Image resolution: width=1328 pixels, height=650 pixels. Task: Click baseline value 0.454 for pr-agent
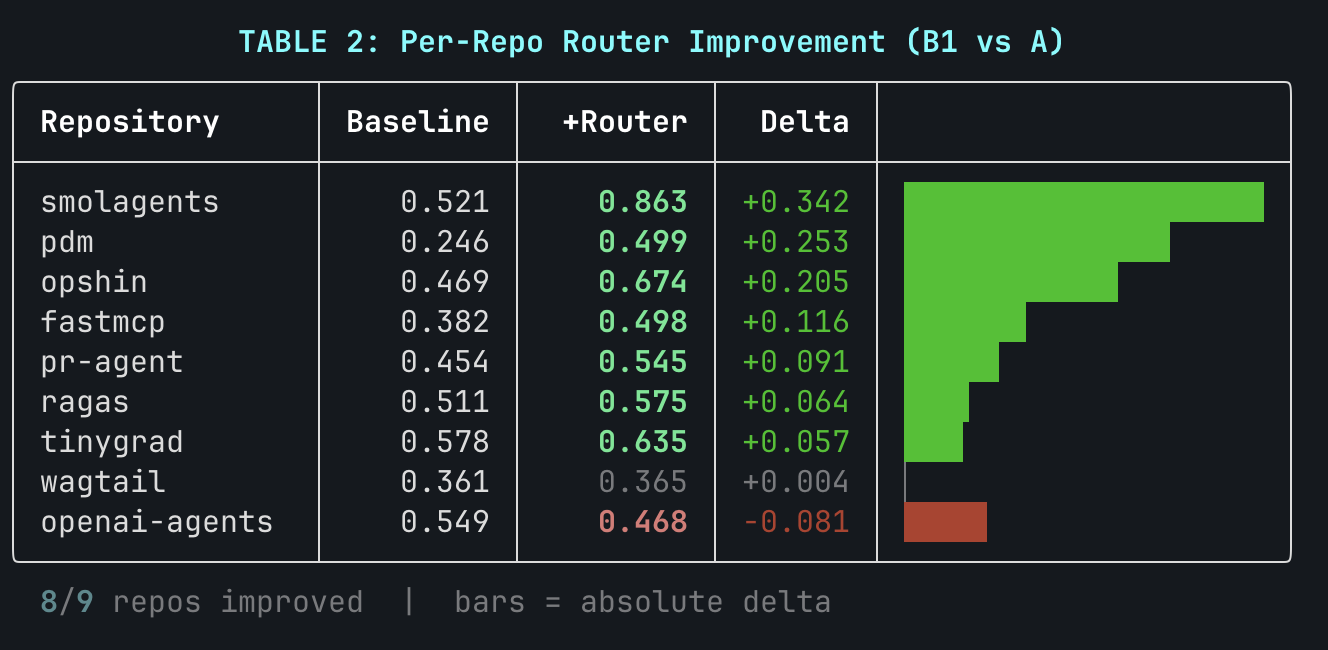click(445, 362)
